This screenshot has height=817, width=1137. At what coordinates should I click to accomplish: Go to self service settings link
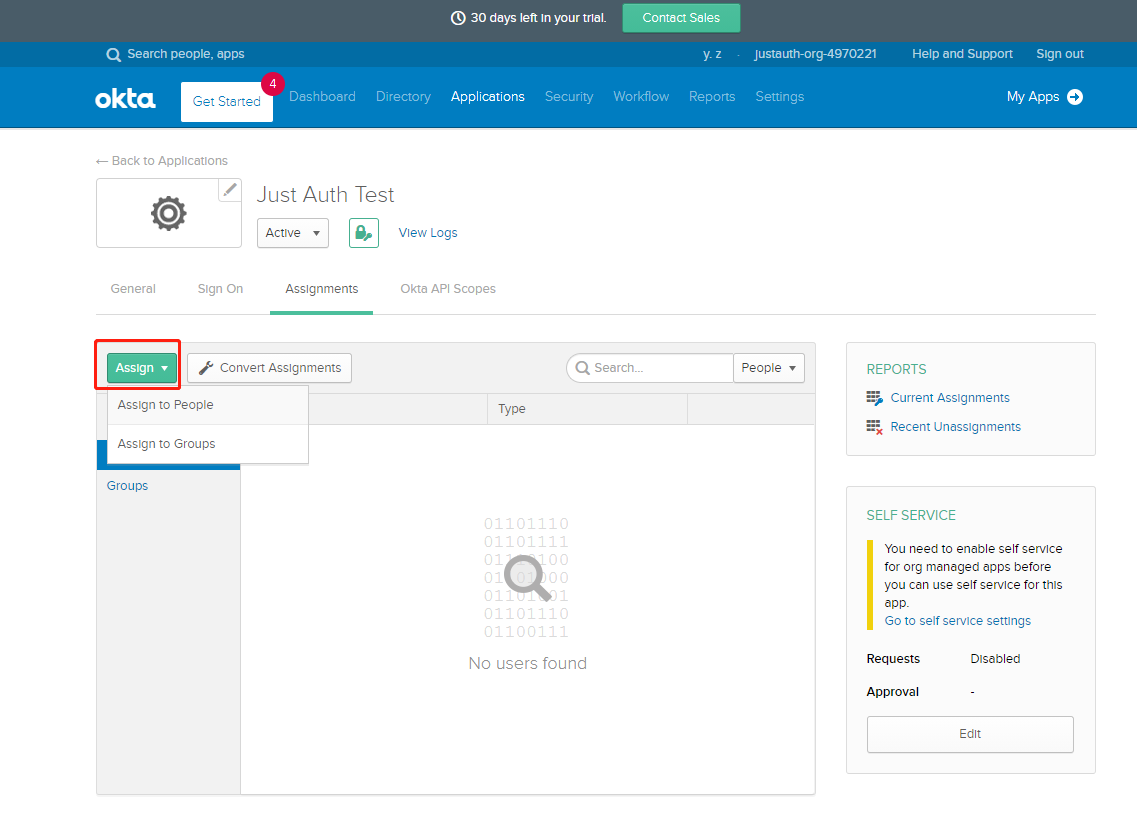pyautogui.click(x=957, y=621)
